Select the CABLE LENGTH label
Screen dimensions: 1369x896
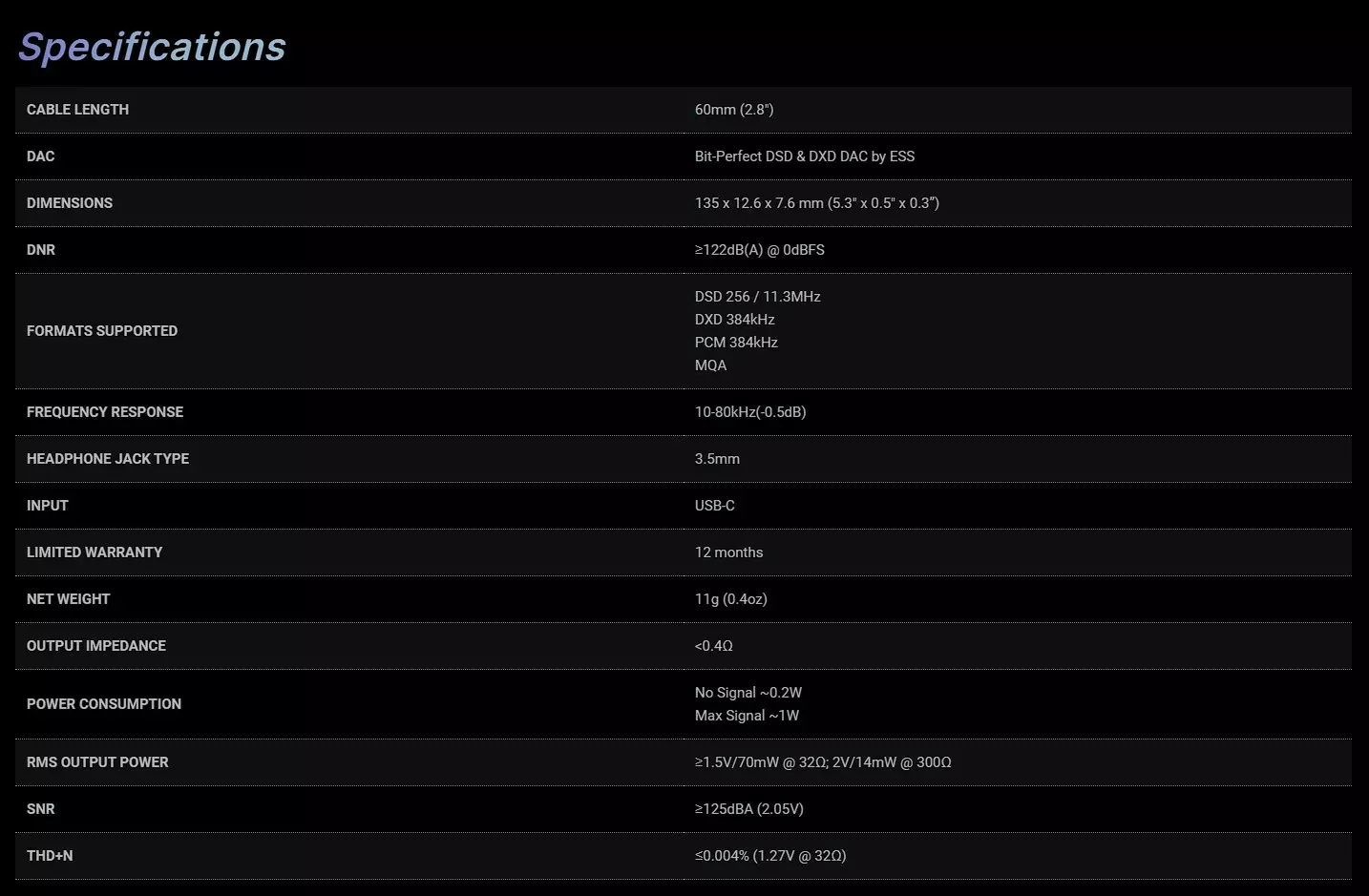[x=77, y=110]
